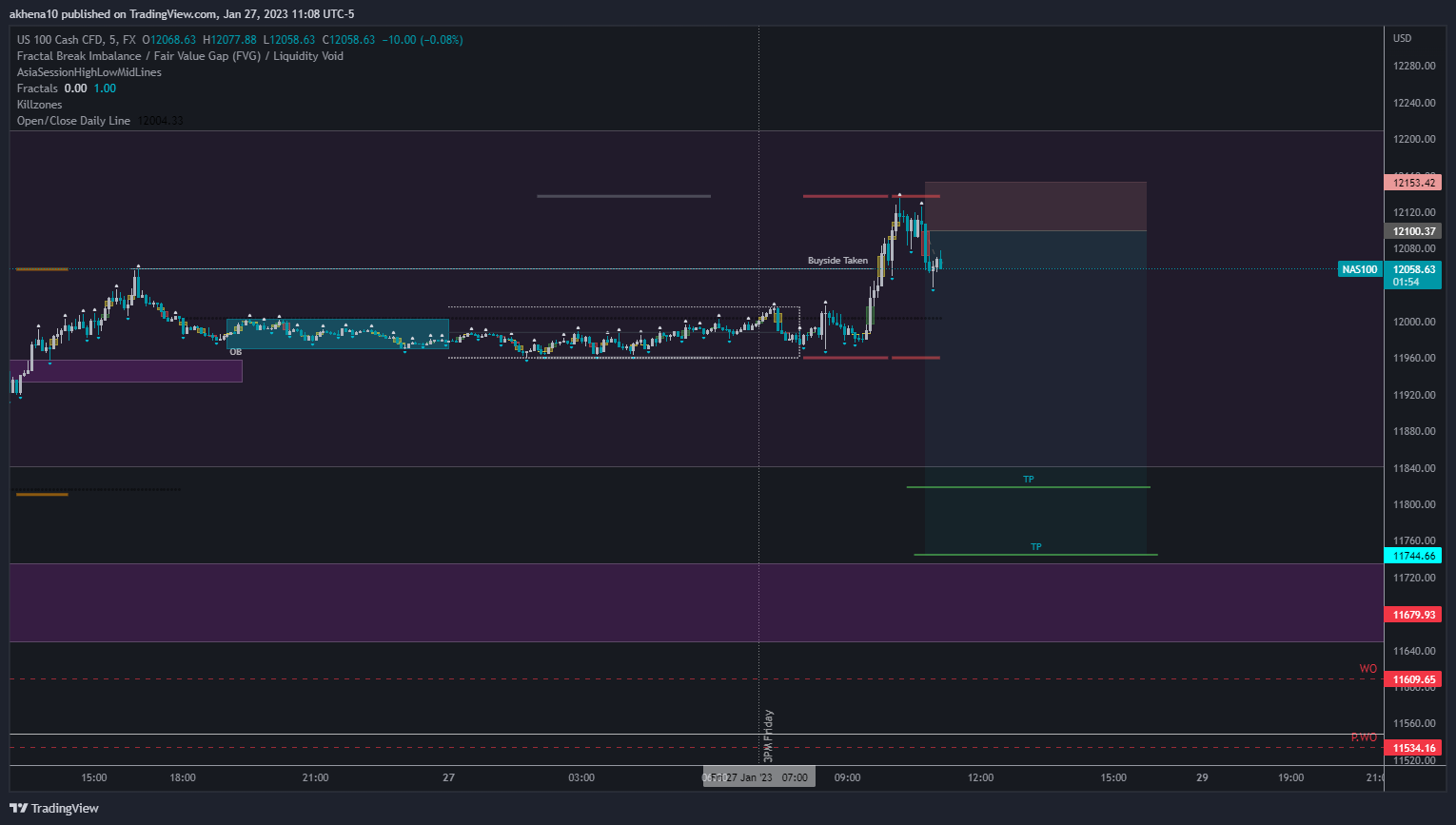Select the red stop-loss zone of short position
Image resolution: width=1456 pixels, height=825 pixels.
click(1035, 206)
